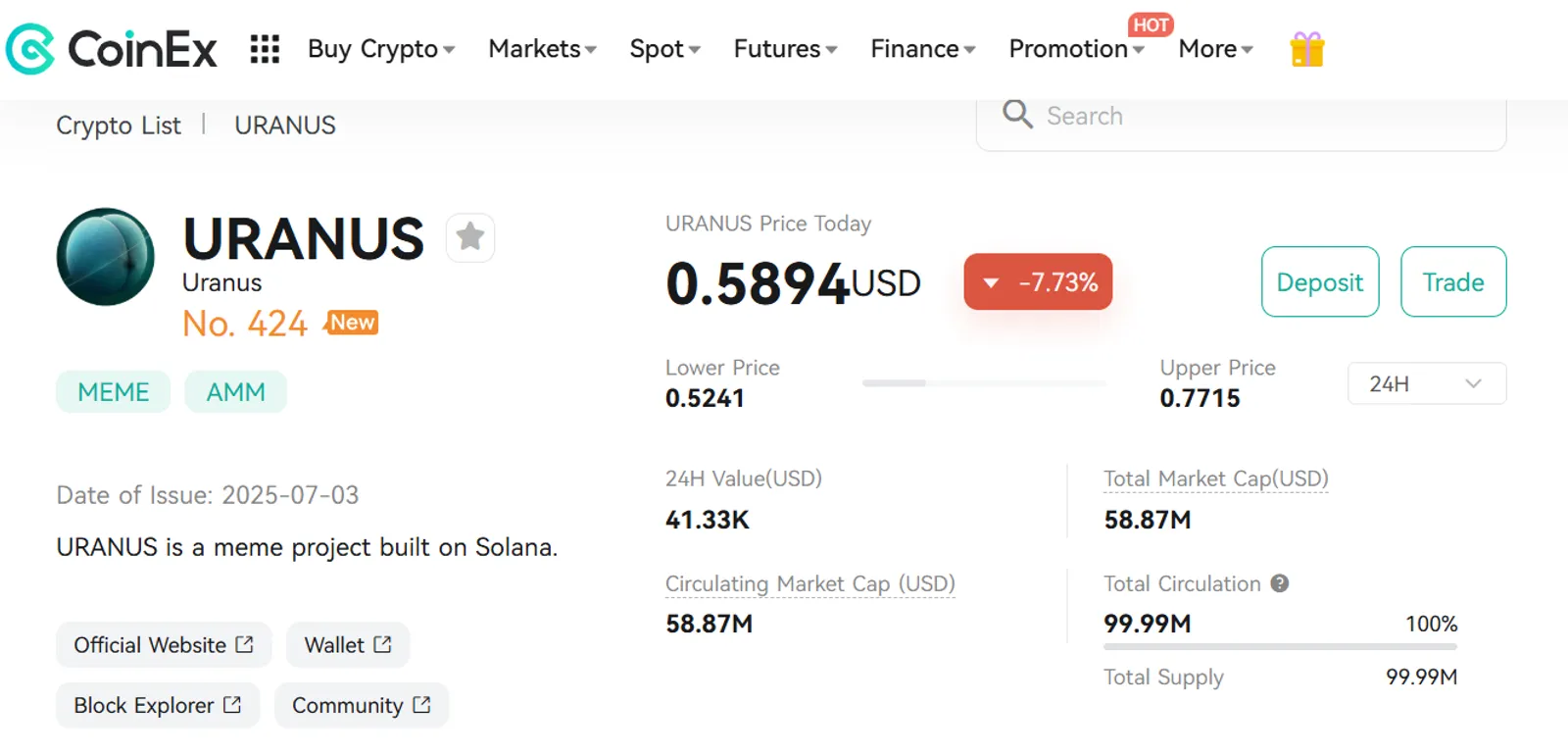Click the New badge beside ranking
The image size is (1568, 754).
point(353,323)
